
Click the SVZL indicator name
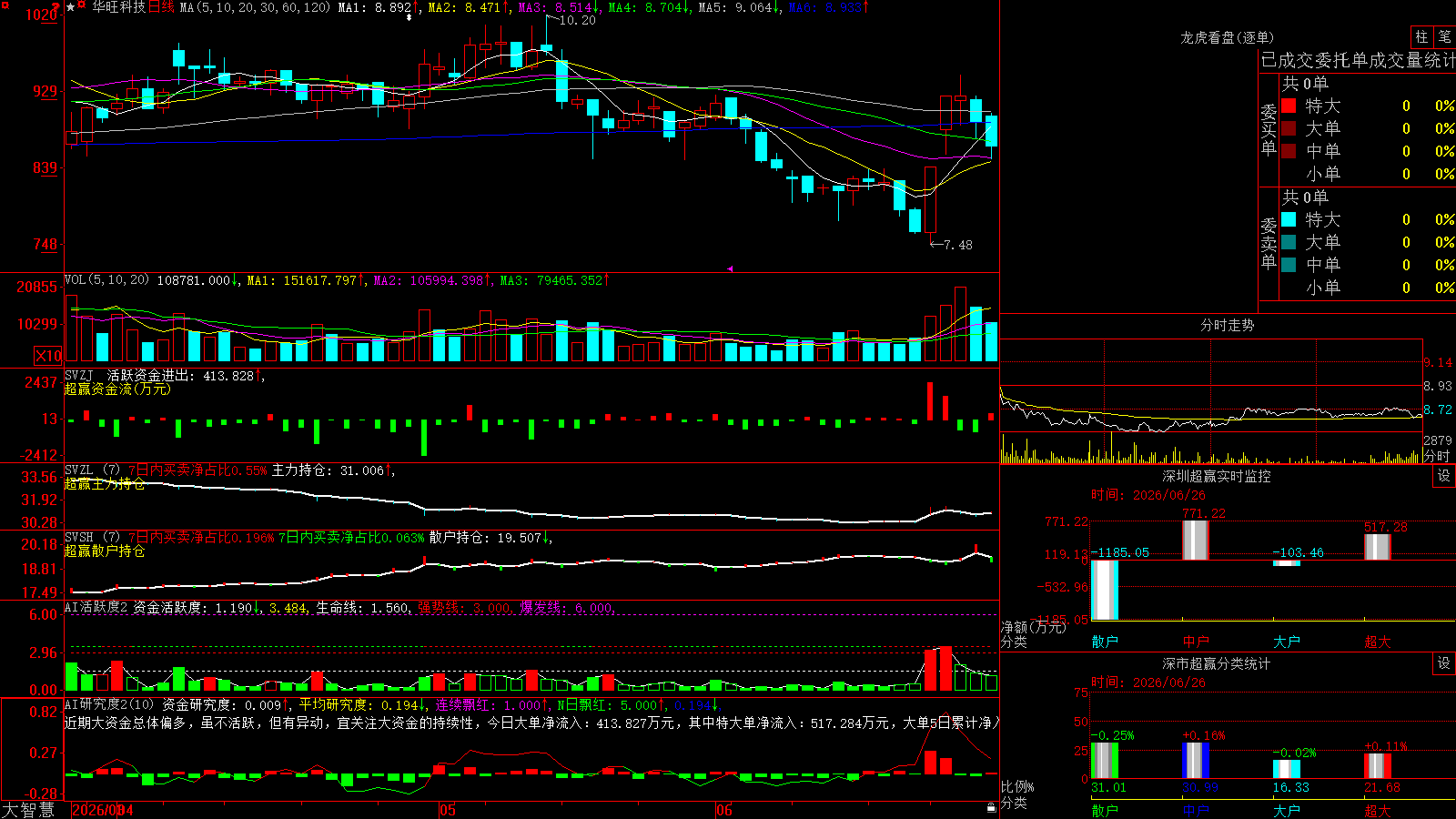78,470
